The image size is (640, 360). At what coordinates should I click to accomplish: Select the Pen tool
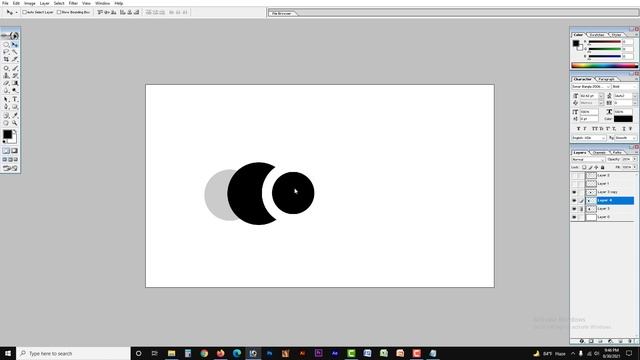pos(6,107)
